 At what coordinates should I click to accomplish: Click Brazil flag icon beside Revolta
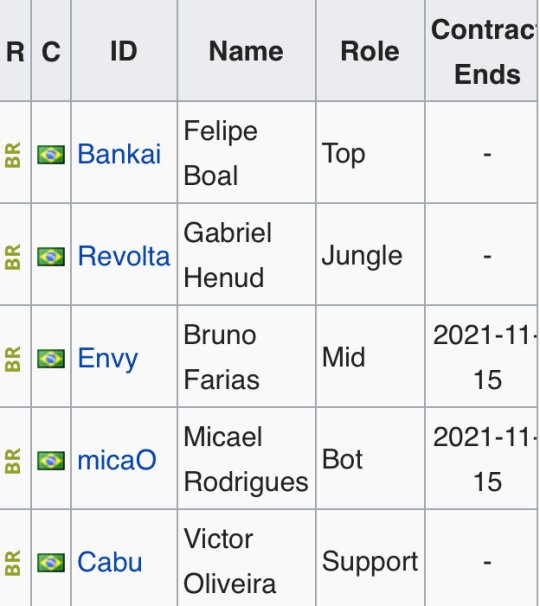pyautogui.click(x=51, y=257)
